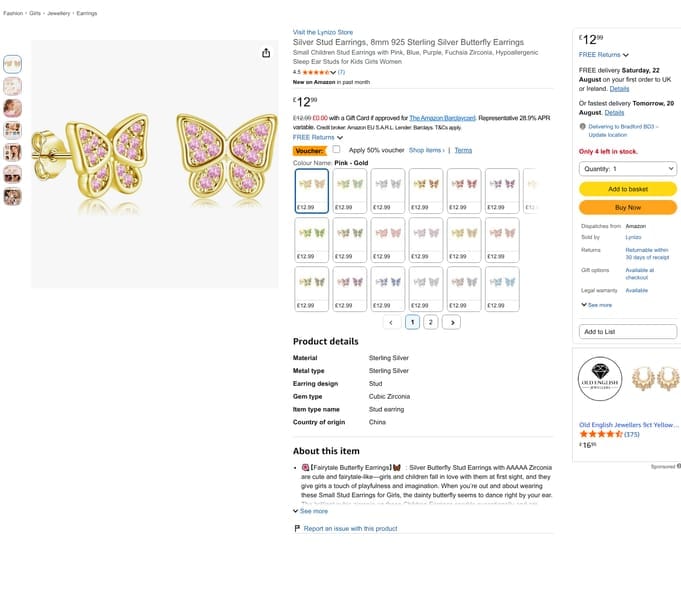This screenshot has width=681, height=600.
Task: Open the Quantity dropdown
Action: pyautogui.click(x=628, y=169)
